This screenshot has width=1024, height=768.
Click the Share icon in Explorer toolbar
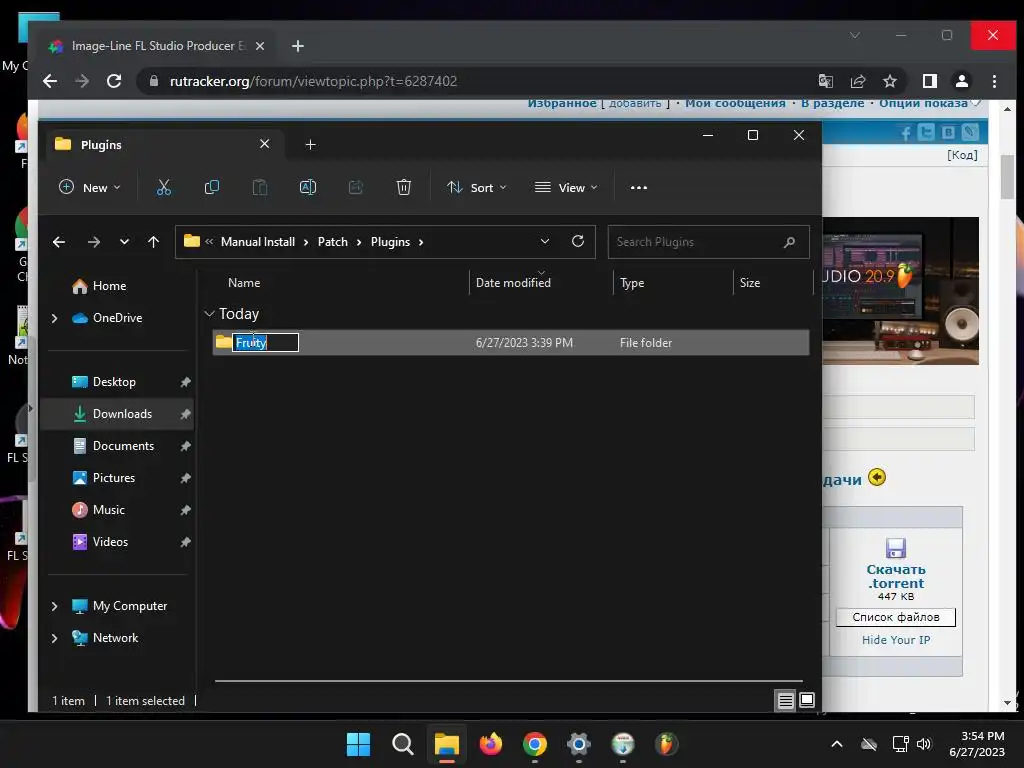(x=356, y=187)
